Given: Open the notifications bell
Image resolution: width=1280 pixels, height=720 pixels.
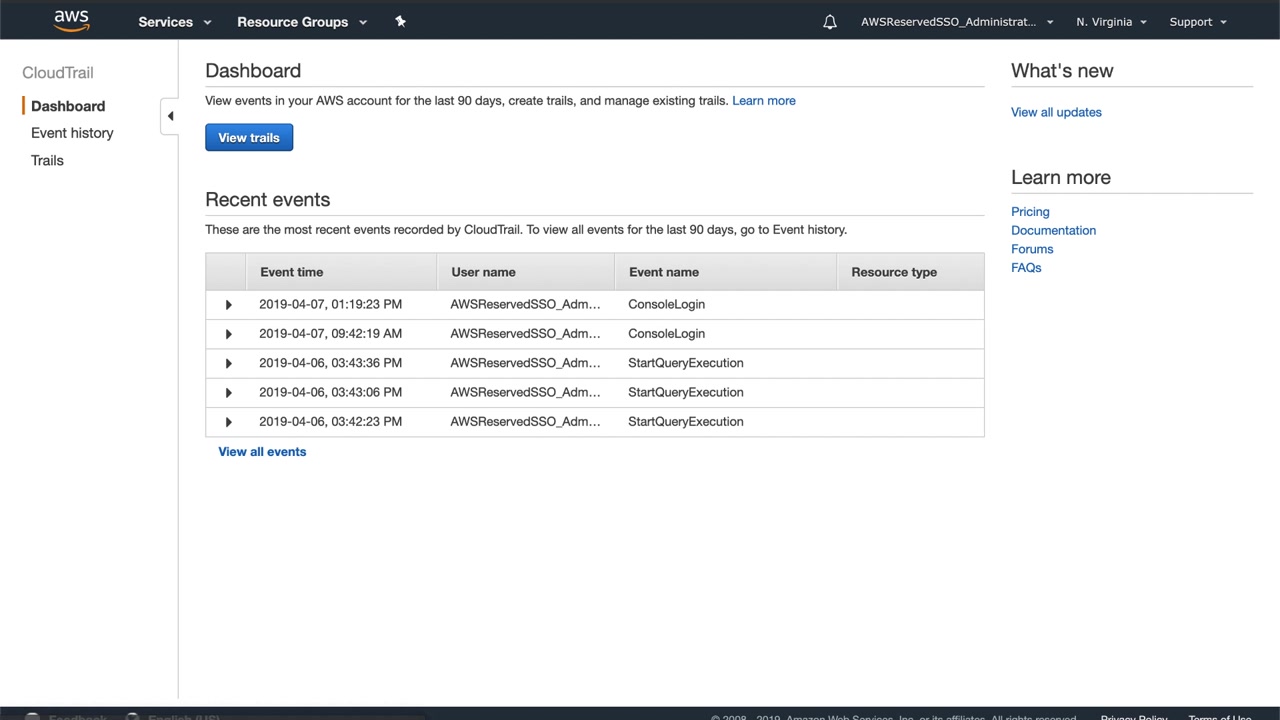Looking at the screenshot, I should coord(830,21).
